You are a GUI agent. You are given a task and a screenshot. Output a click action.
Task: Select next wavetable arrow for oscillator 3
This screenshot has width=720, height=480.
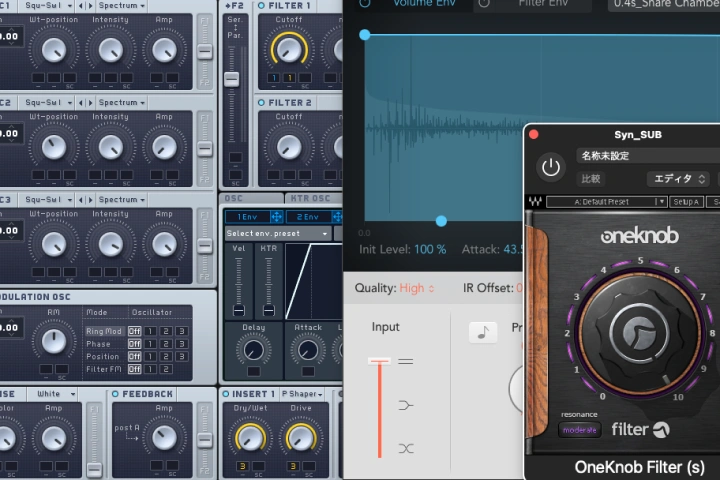point(90,199)
